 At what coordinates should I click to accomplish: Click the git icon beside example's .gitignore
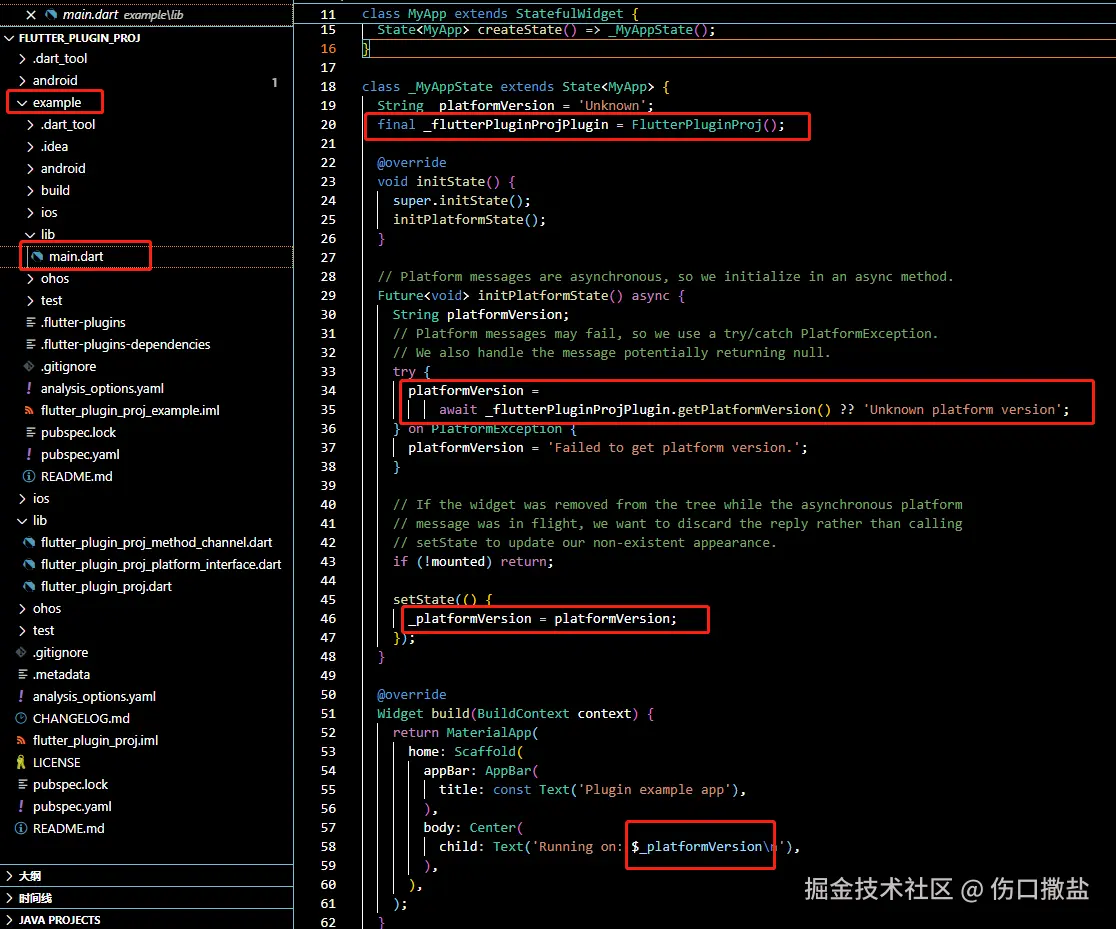click(29, 367)
